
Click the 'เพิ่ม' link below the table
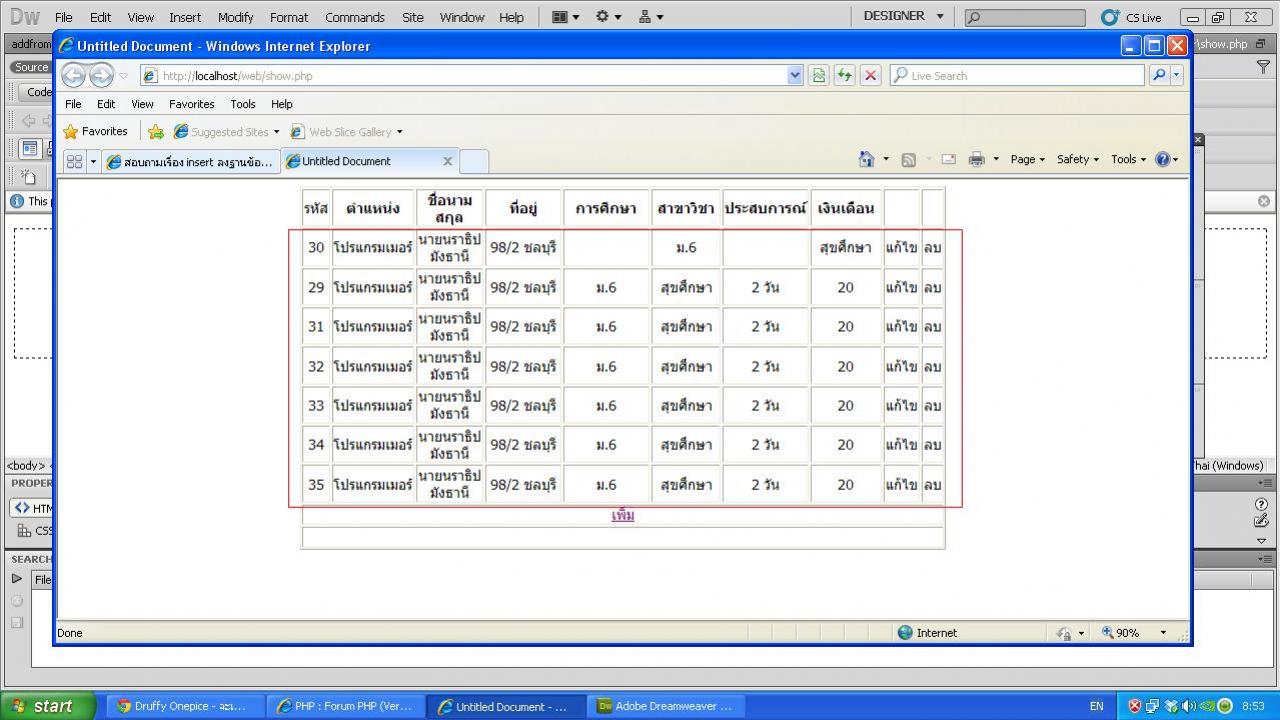point(623,516)
